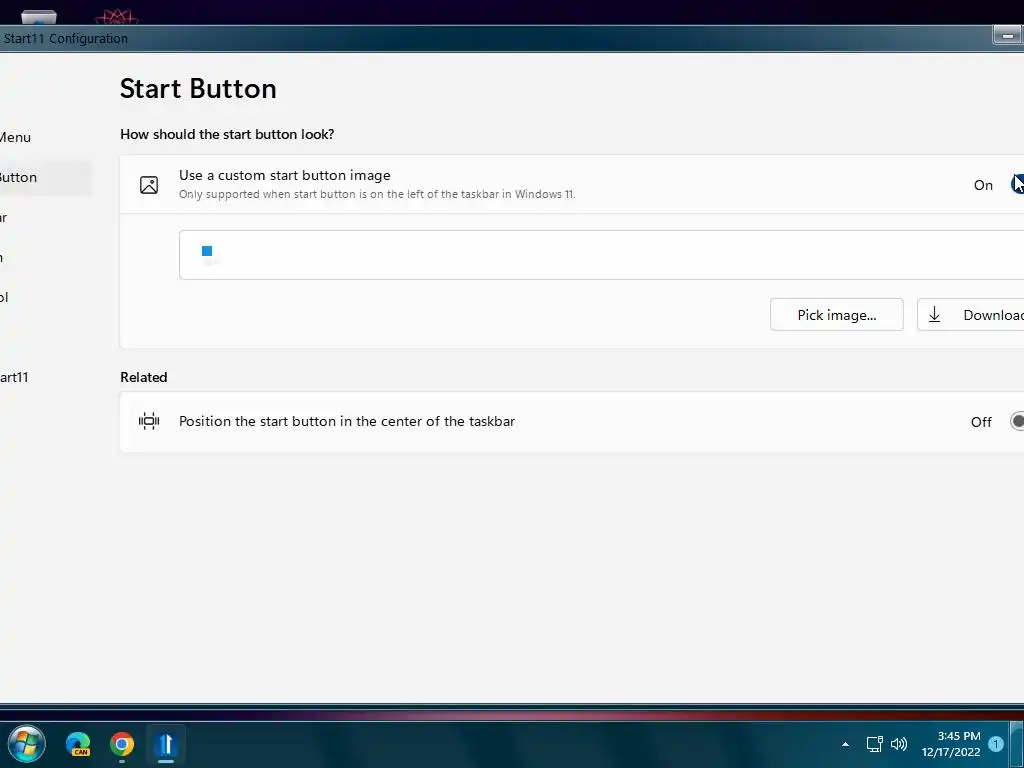
Task: Select the blue start button image thumbnail
Action: [207, 251]
